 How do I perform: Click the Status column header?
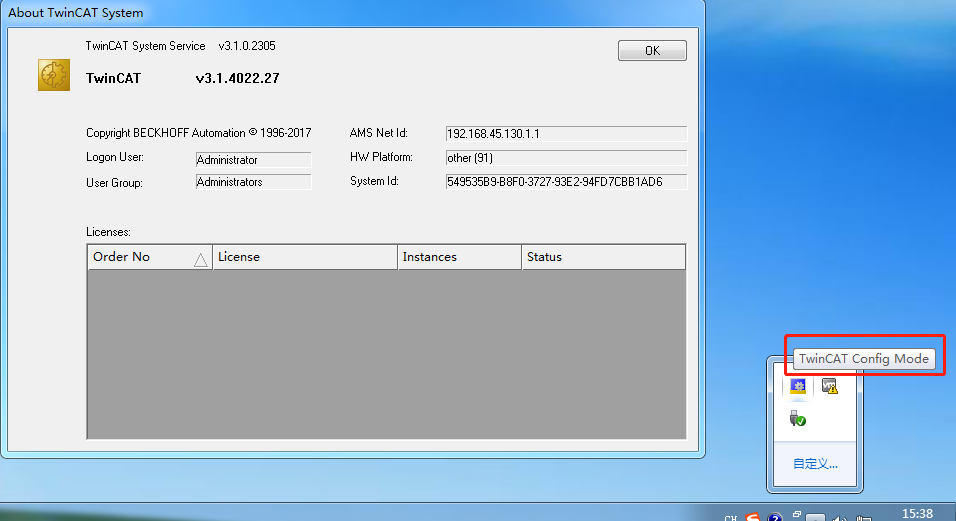(x=604, y=257)
